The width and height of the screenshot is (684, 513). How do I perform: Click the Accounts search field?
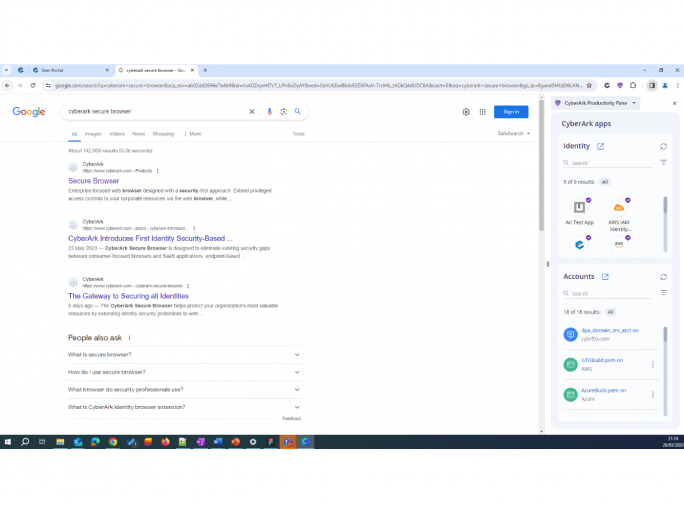pos(608,294)
